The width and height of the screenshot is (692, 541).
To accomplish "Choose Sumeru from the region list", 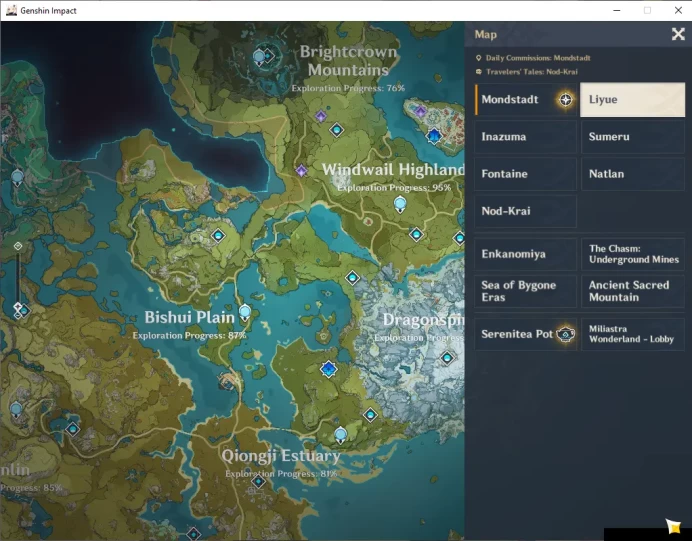I will coord(632,137).
